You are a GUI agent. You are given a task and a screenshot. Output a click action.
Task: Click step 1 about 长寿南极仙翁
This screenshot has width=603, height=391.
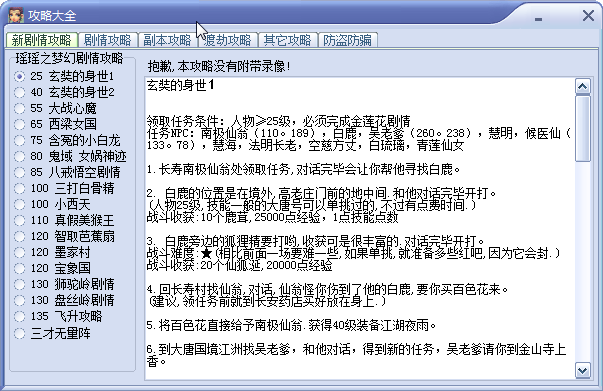(x=303, y=169)
